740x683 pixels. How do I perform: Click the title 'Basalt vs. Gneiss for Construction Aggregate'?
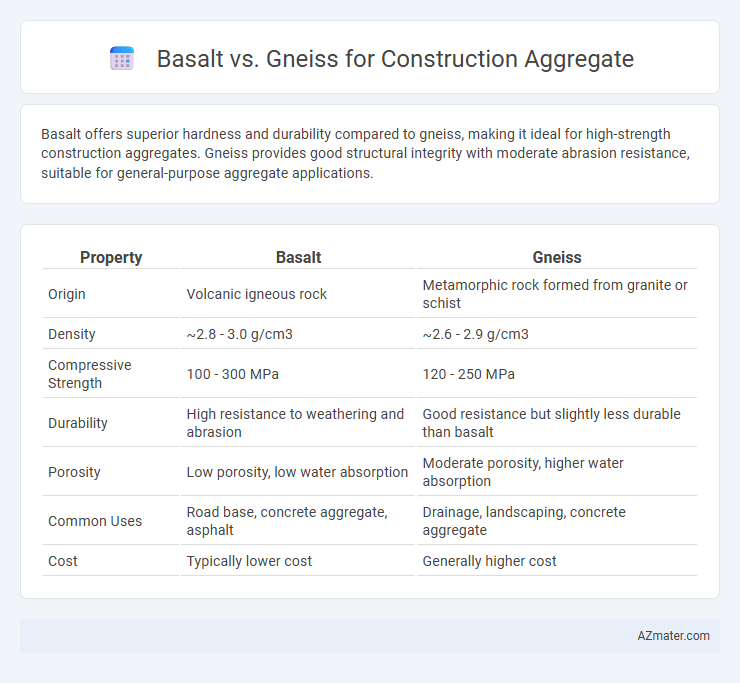pyautogui.click(x=395, y=59)
